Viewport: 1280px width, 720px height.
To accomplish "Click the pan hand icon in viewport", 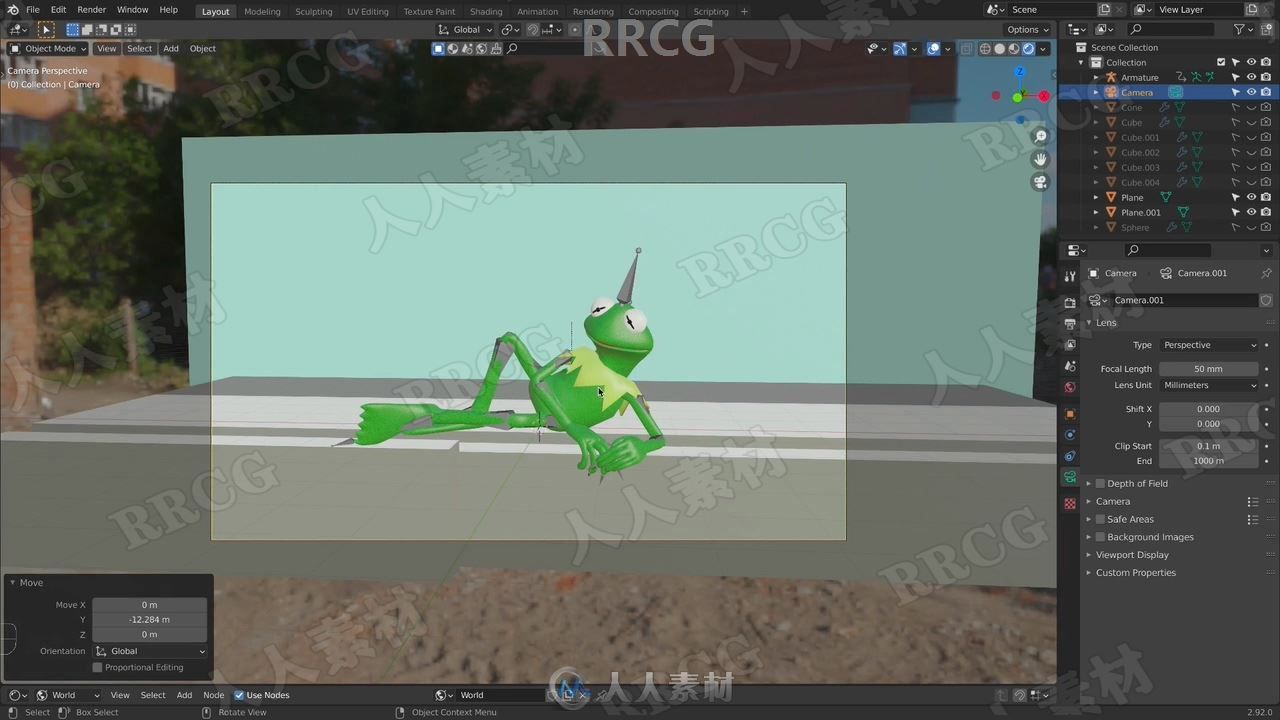I will (1040, 159).
